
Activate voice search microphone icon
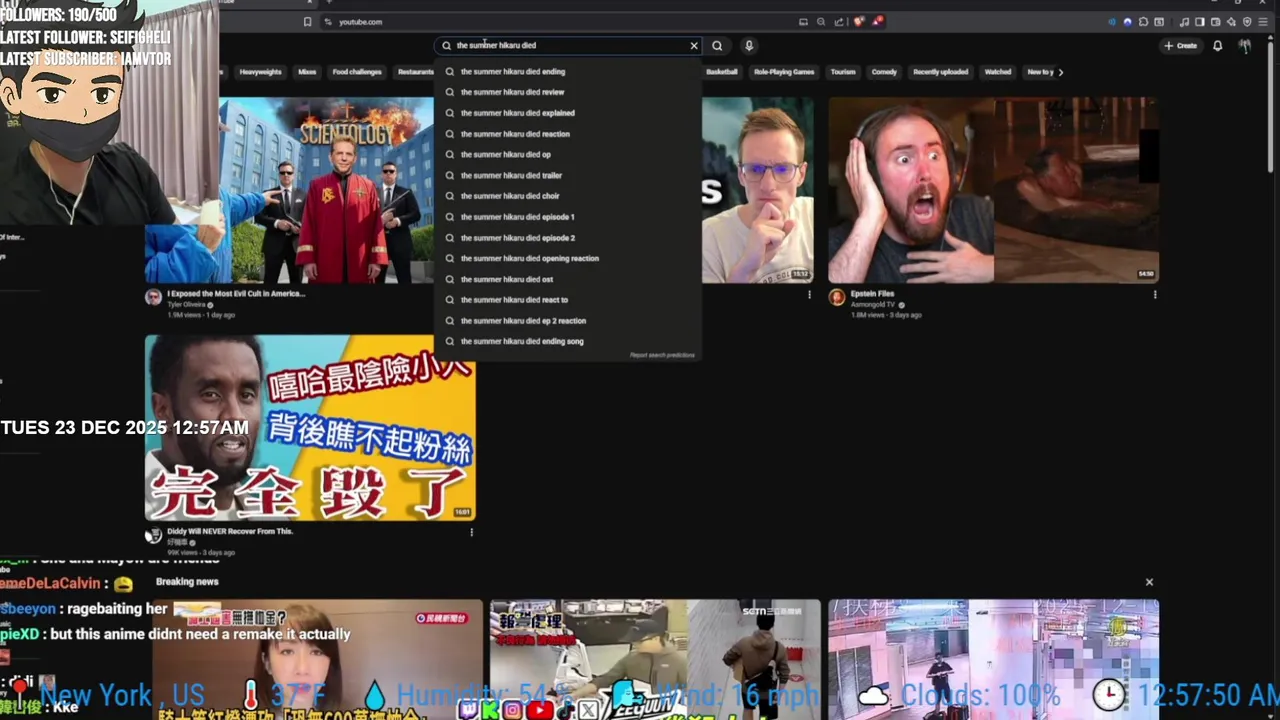coord(748,45)
